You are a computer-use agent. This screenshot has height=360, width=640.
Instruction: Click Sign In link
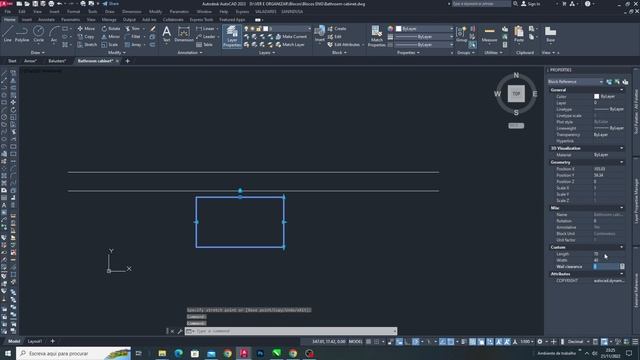pyautogui.click(x=531, y=4)
